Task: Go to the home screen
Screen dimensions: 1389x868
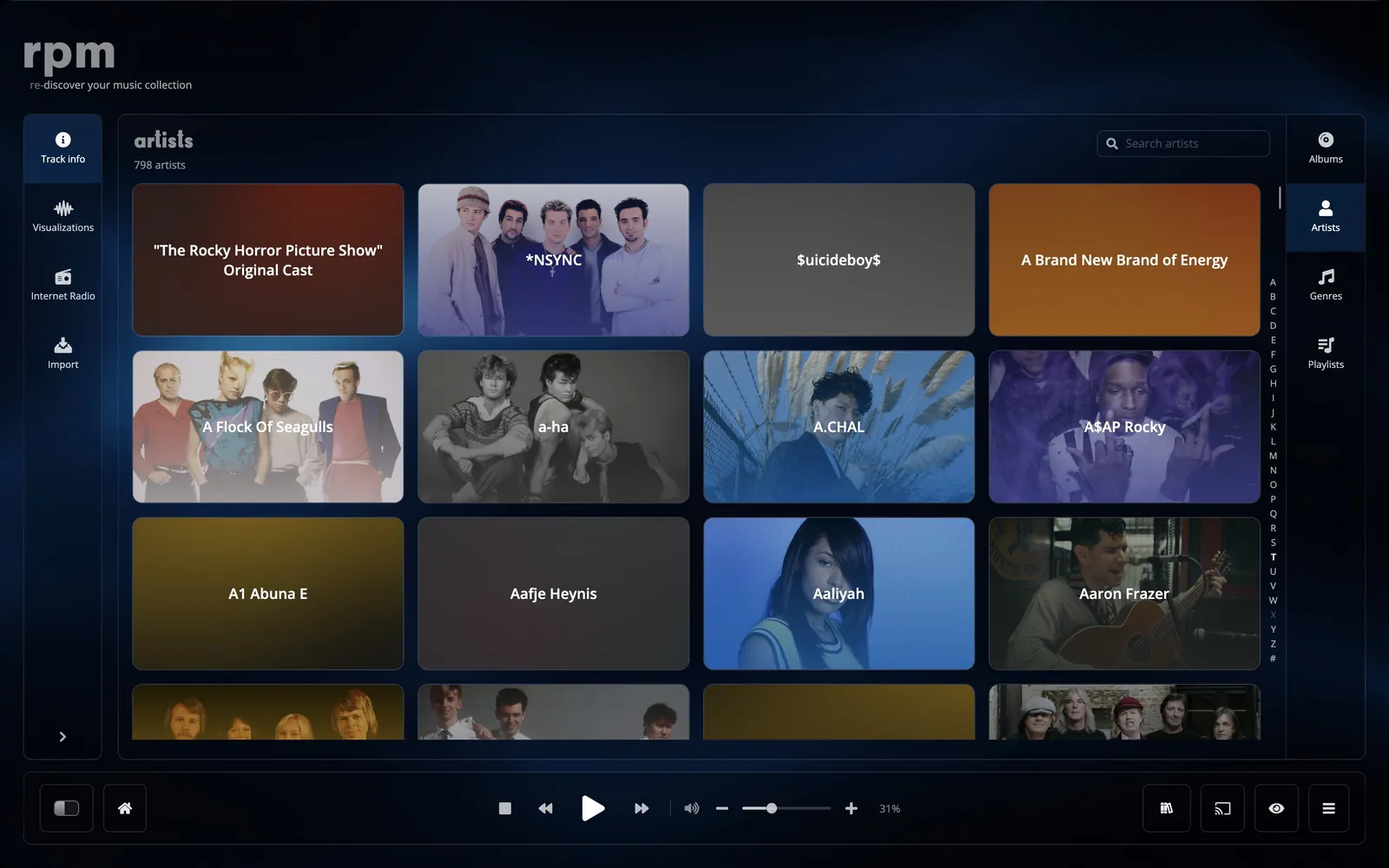Action: tap(125, 808)
